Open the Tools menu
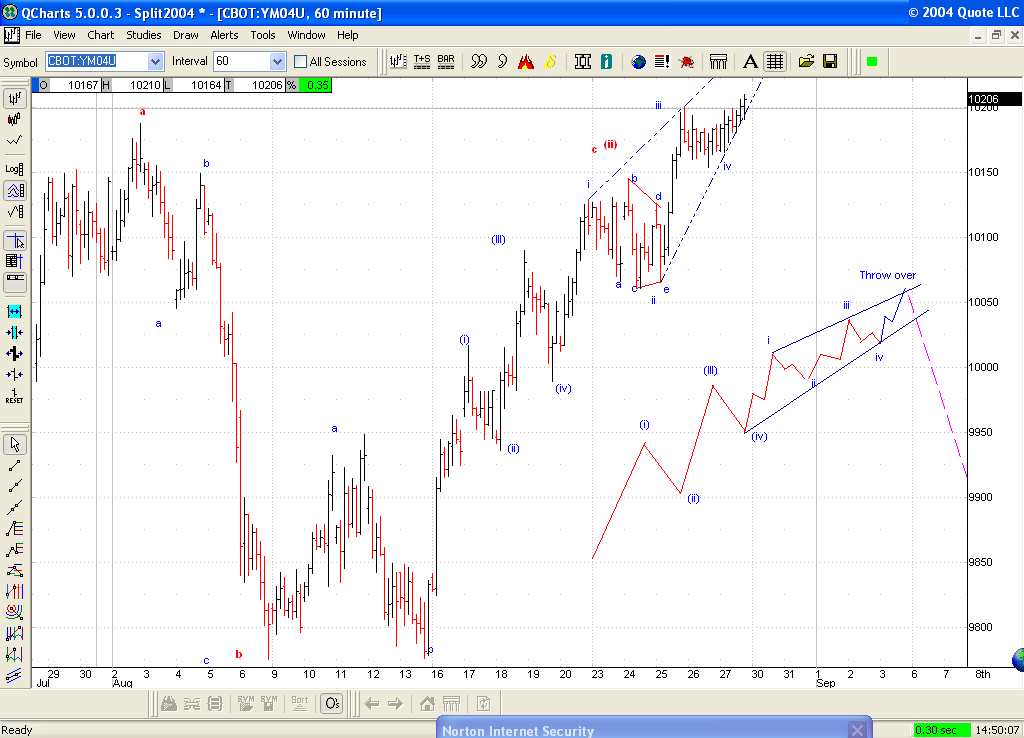 point(263,35)
